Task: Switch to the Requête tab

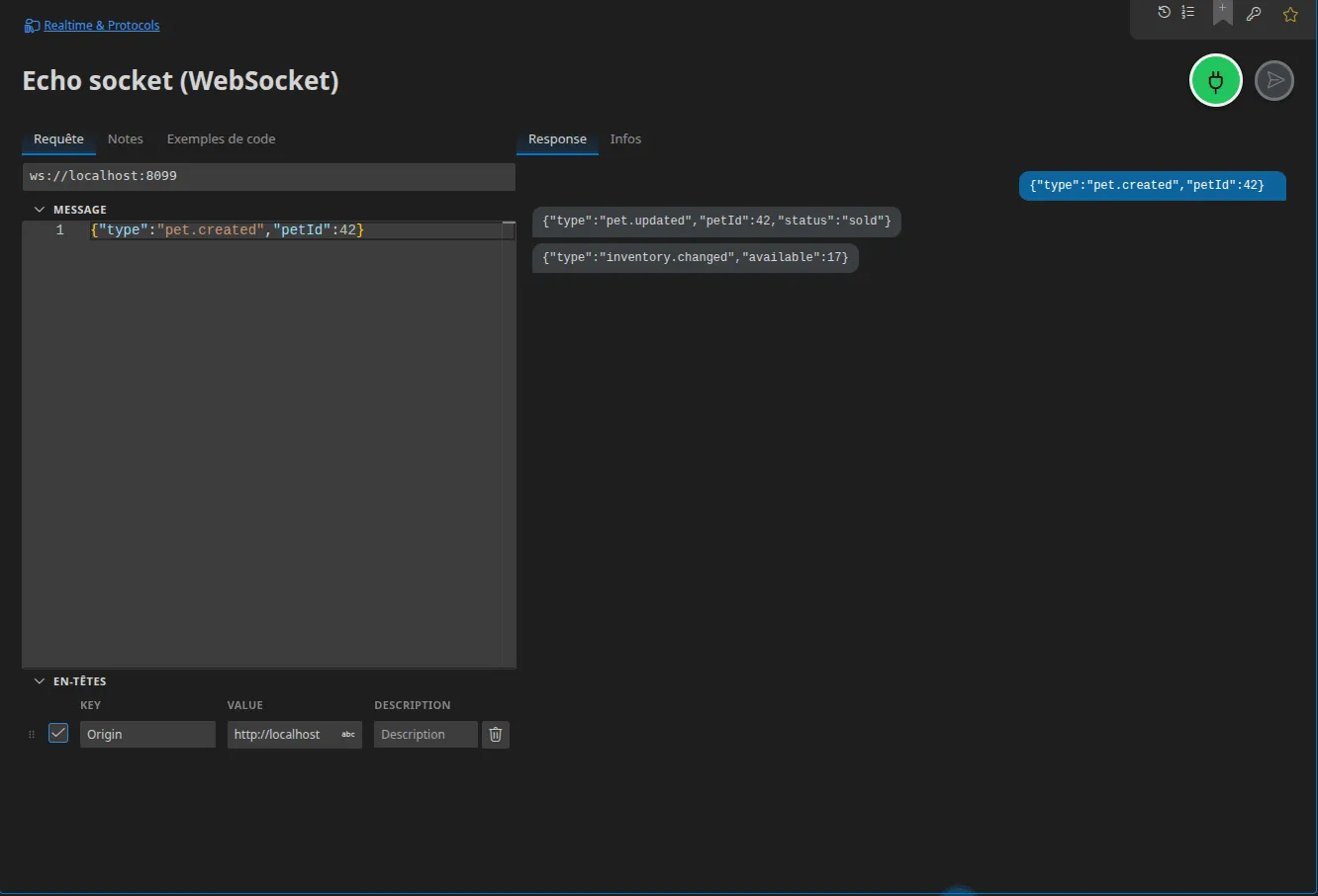Action: (58, 139)
